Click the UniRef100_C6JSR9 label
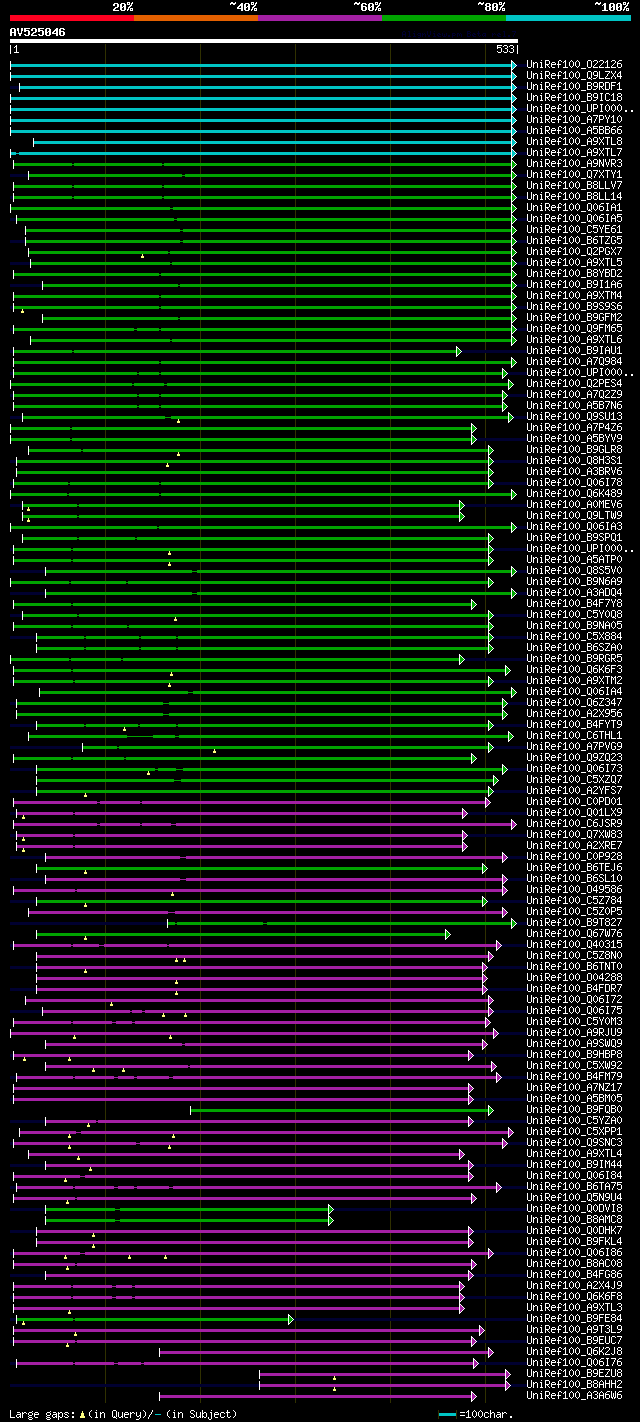The width and height of the screenshot is (640, 1422). [574, 823]
